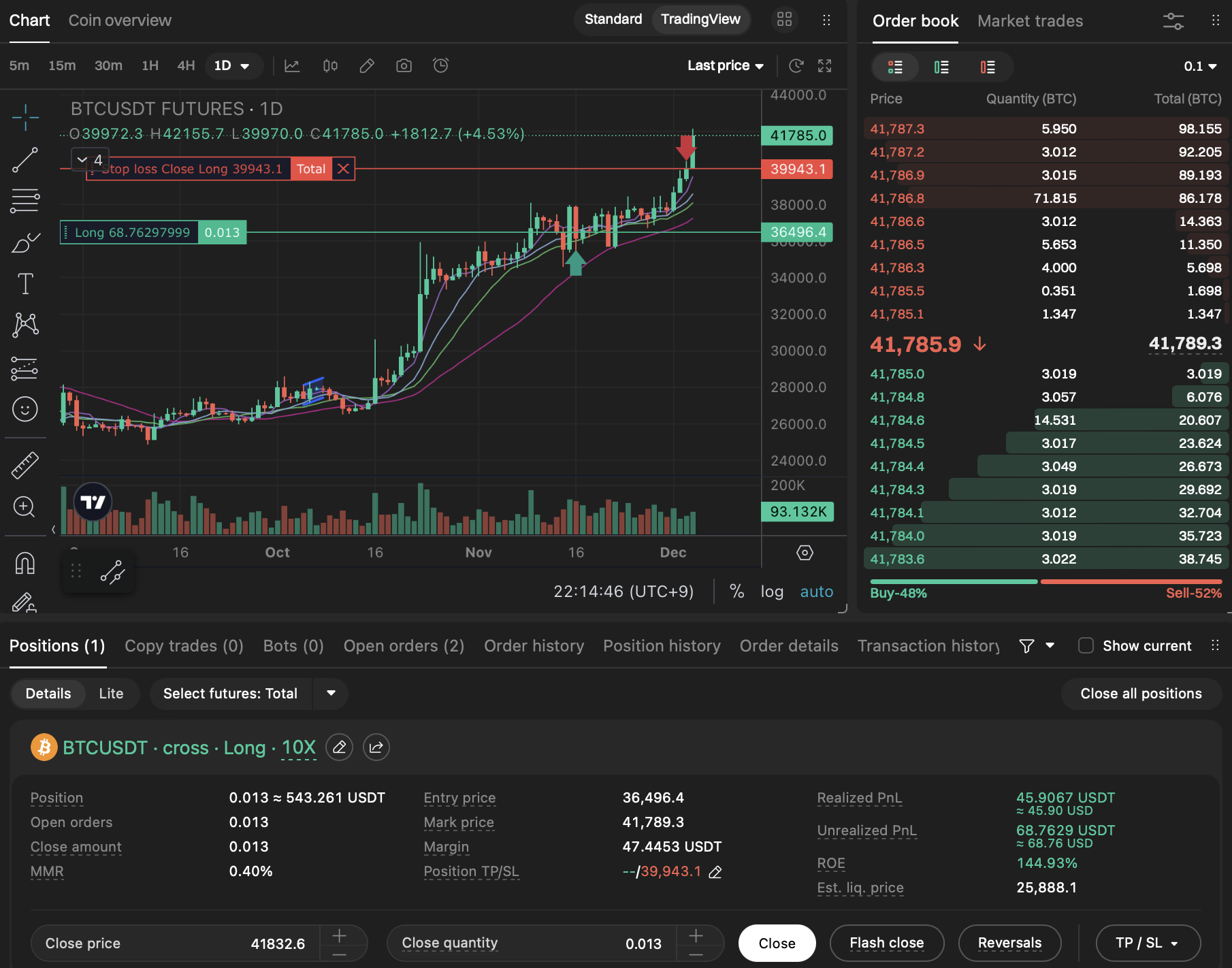The height and width of the screenshot is (968, 1232).
Task: Collapse the drawing toolbar side arrow
Action: (x=53, y=530)
